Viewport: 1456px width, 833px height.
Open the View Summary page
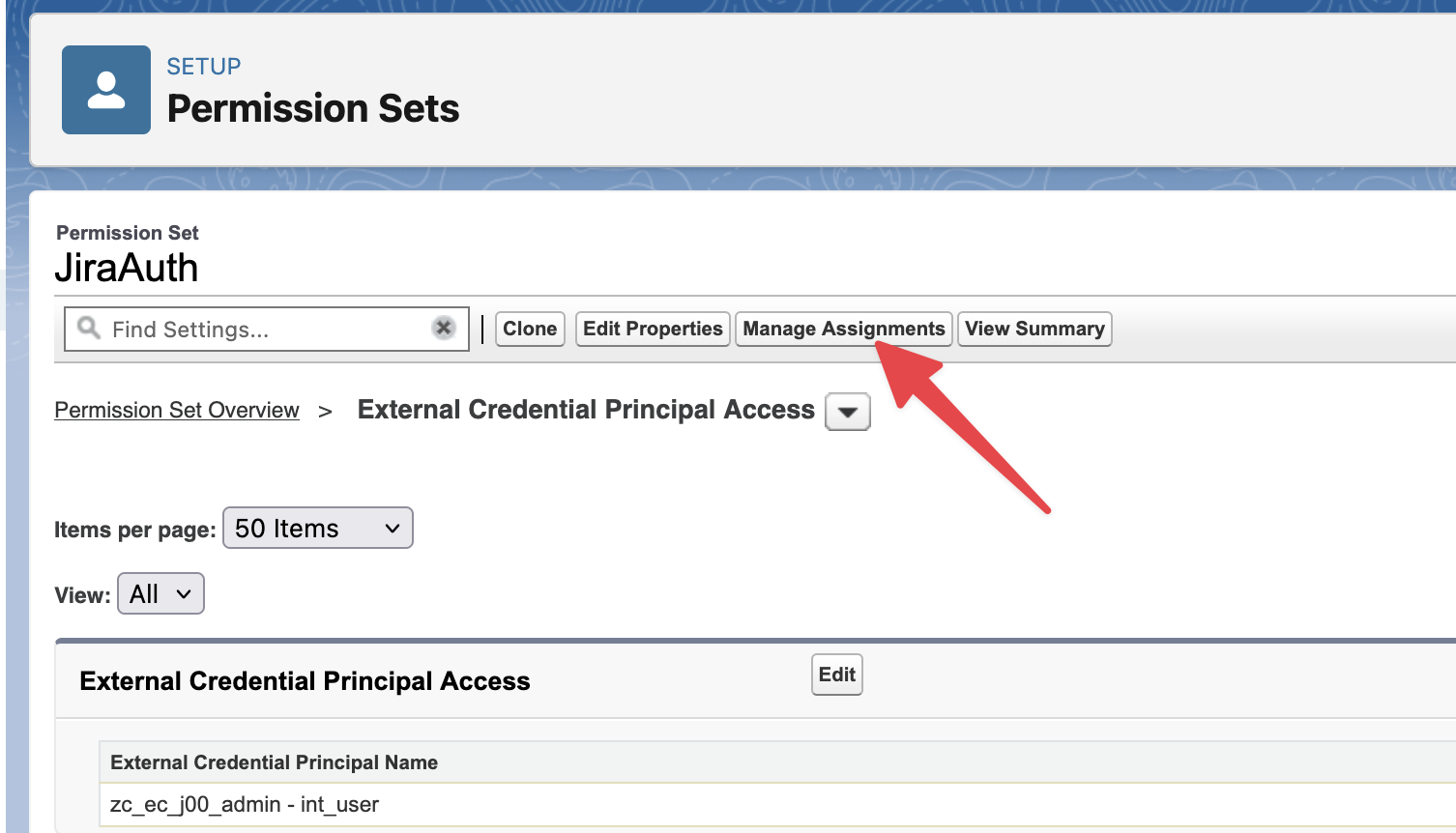tap(1034, 329)
